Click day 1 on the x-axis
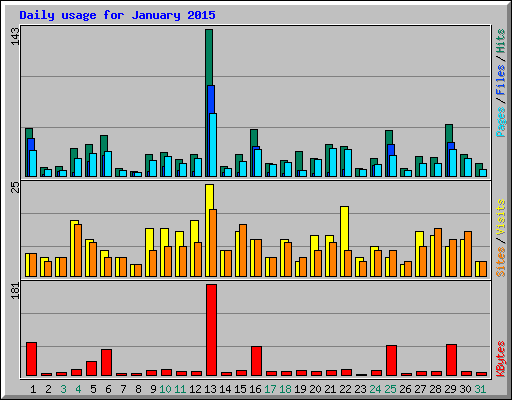Viewport: 512px width, 400px height. click(x=33, y=389)
